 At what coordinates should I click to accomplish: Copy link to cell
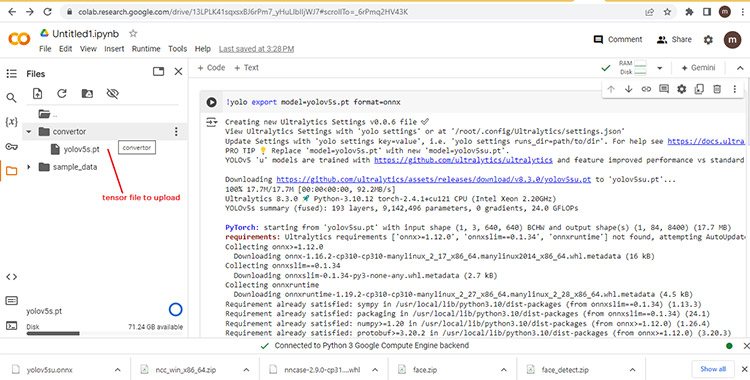click(x=646, y=89)
